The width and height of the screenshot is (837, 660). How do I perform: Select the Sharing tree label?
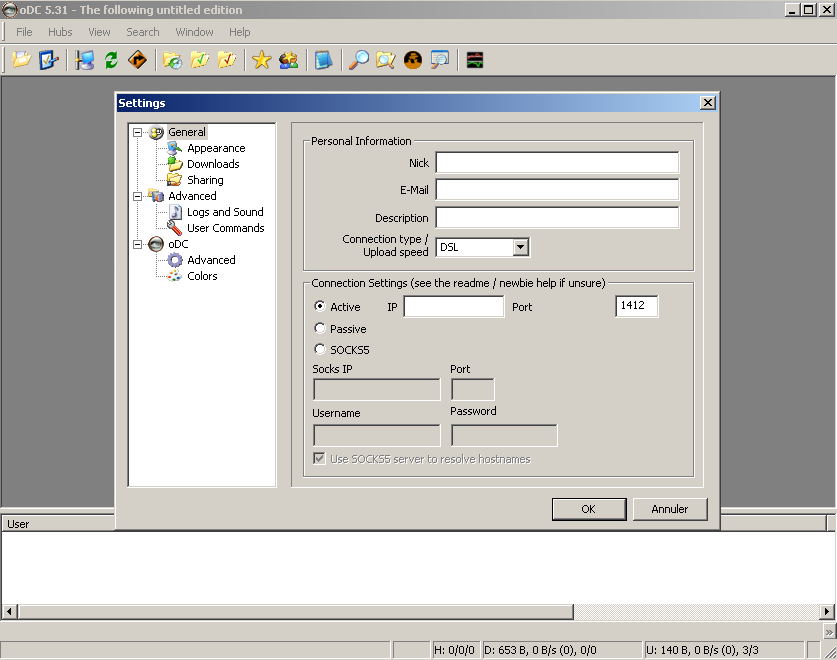pos(205,180)
